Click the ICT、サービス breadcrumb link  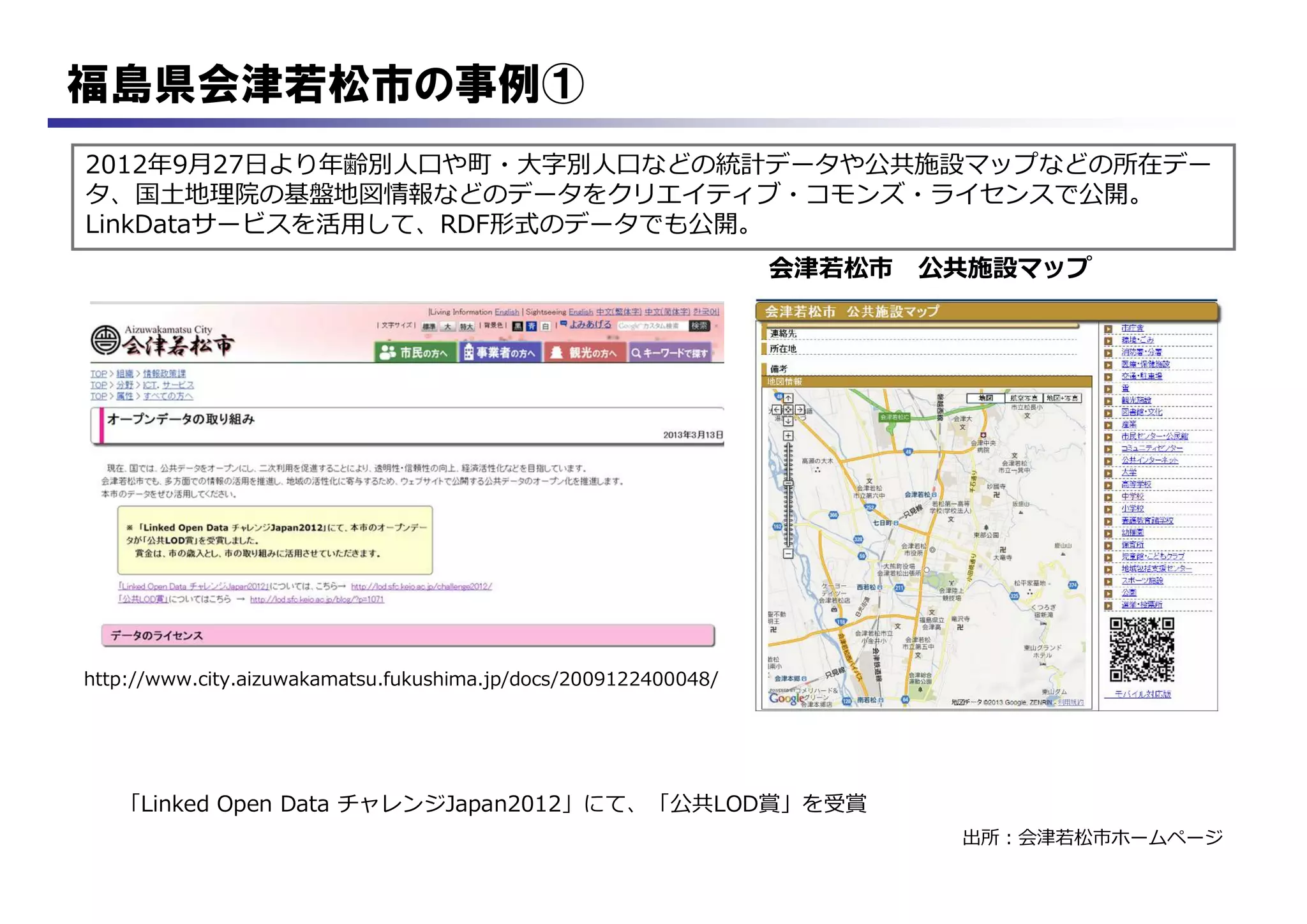pos(168,385)
